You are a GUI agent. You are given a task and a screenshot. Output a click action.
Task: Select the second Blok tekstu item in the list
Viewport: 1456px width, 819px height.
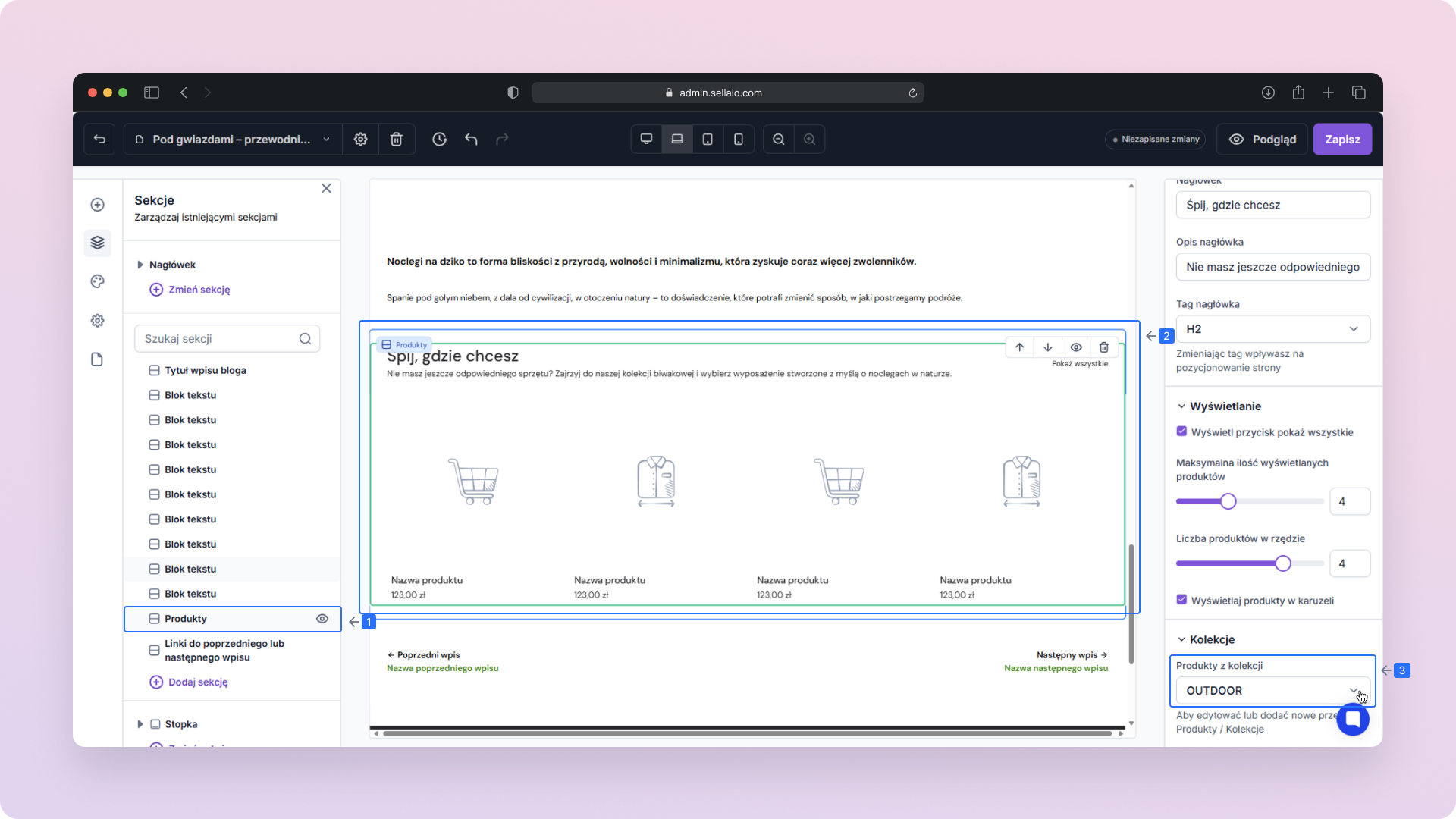[190, 420]
